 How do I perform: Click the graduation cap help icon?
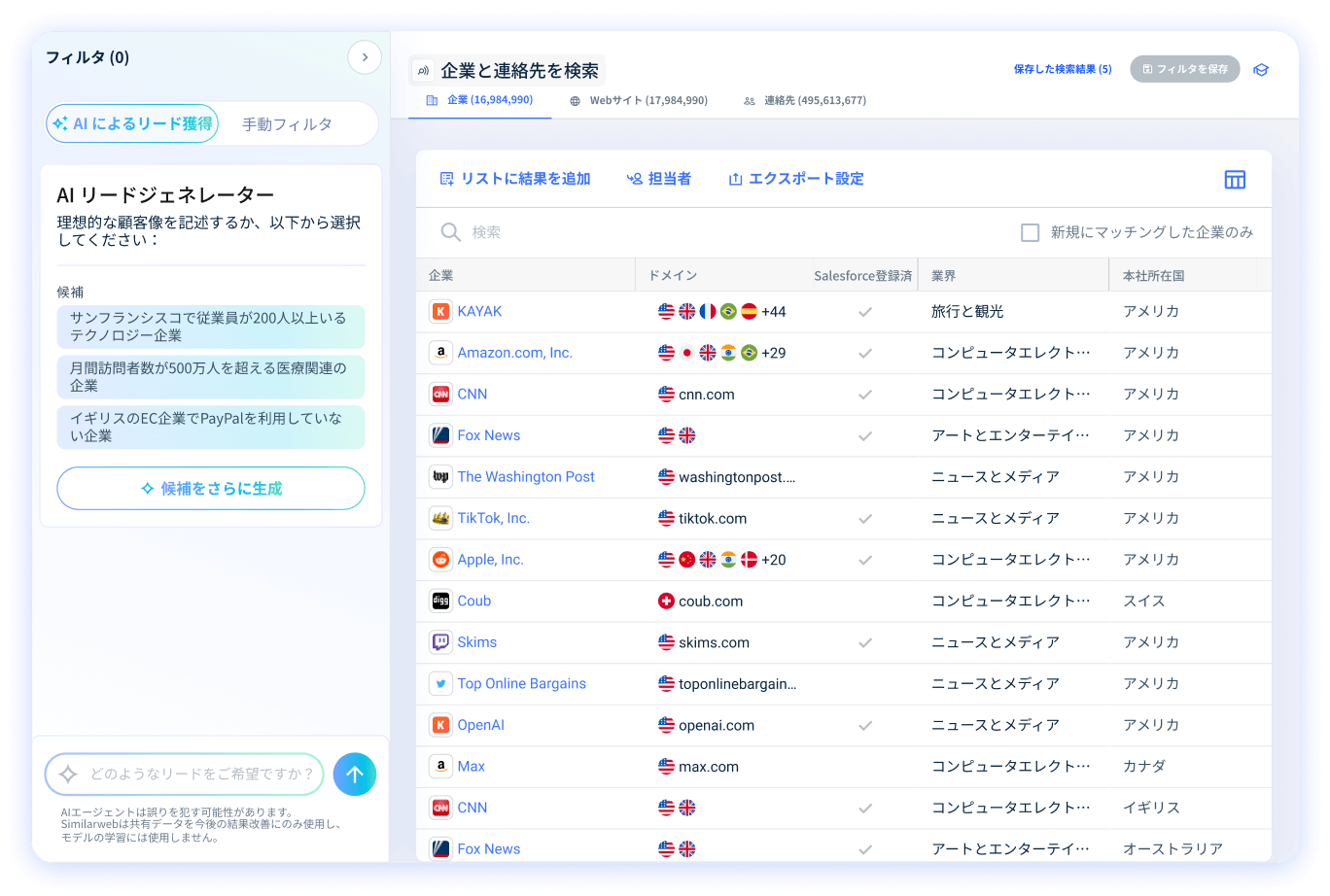(1261, 70)
